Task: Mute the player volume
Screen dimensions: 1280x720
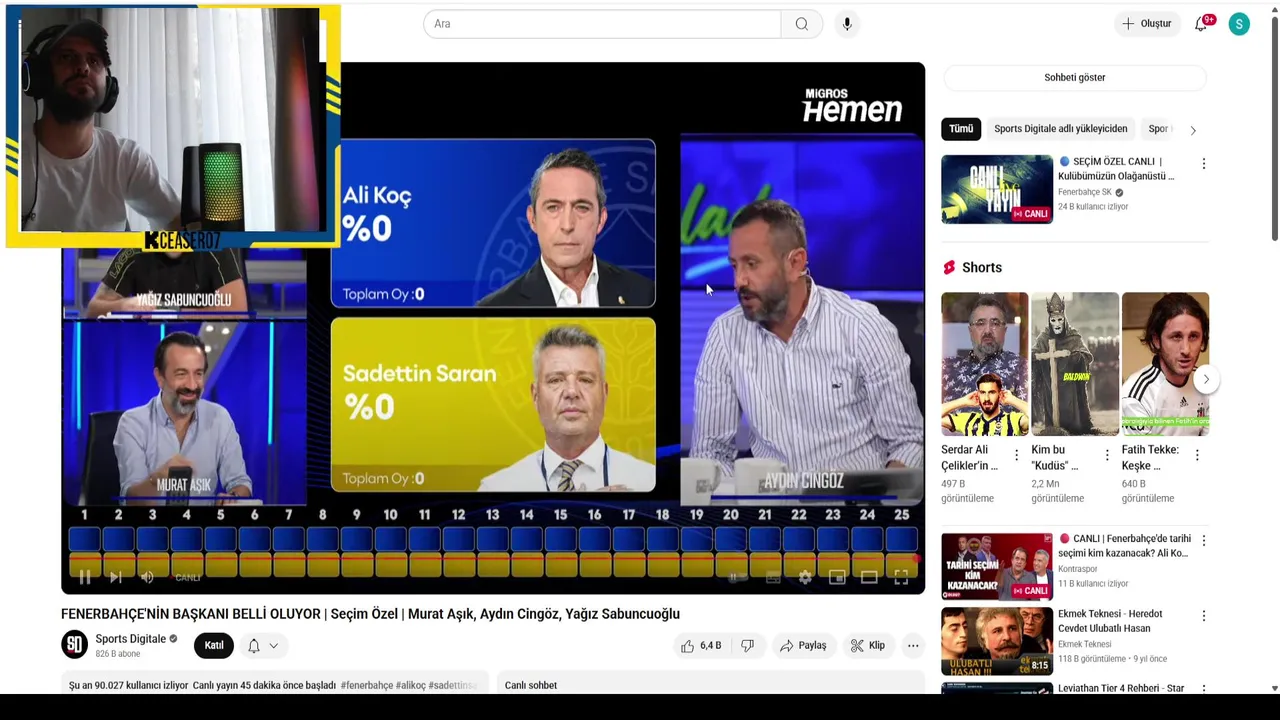Action: 147,577
